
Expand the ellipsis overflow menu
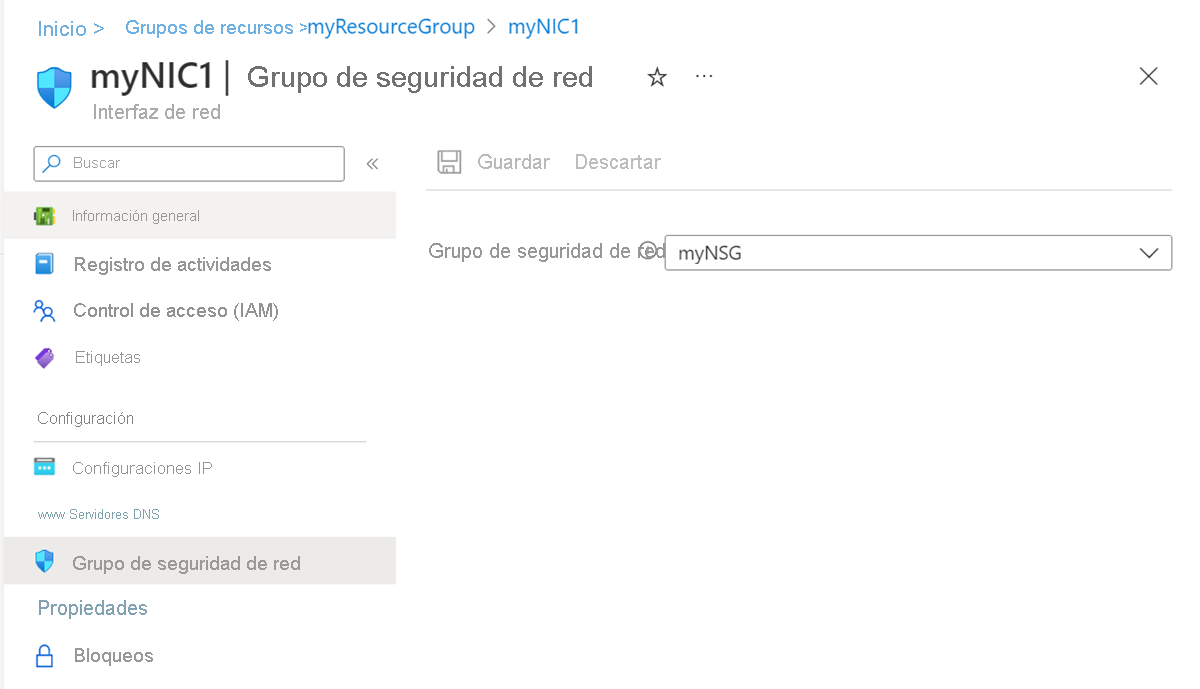703,76
